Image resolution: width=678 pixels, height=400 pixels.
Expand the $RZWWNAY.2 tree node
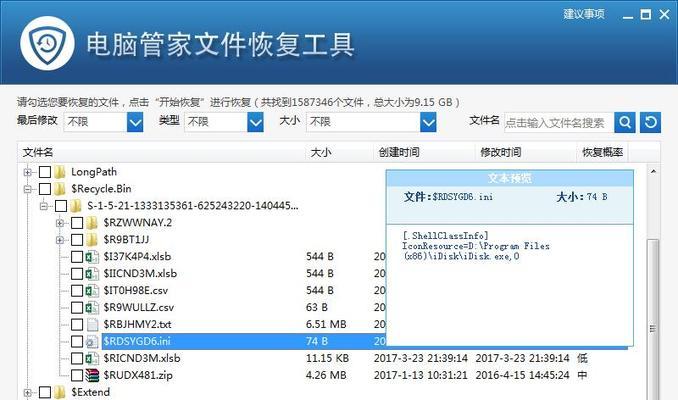[60, 223]
